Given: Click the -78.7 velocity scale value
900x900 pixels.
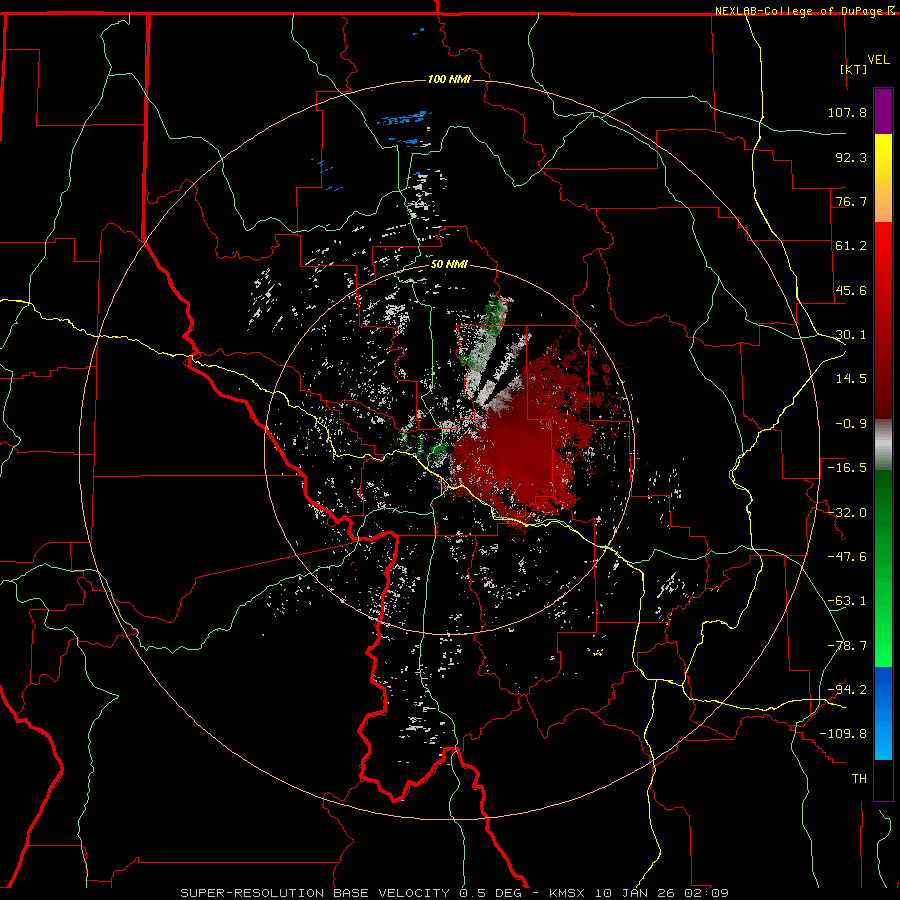Looking at the screenshot, I should click(x=847, y=646).
